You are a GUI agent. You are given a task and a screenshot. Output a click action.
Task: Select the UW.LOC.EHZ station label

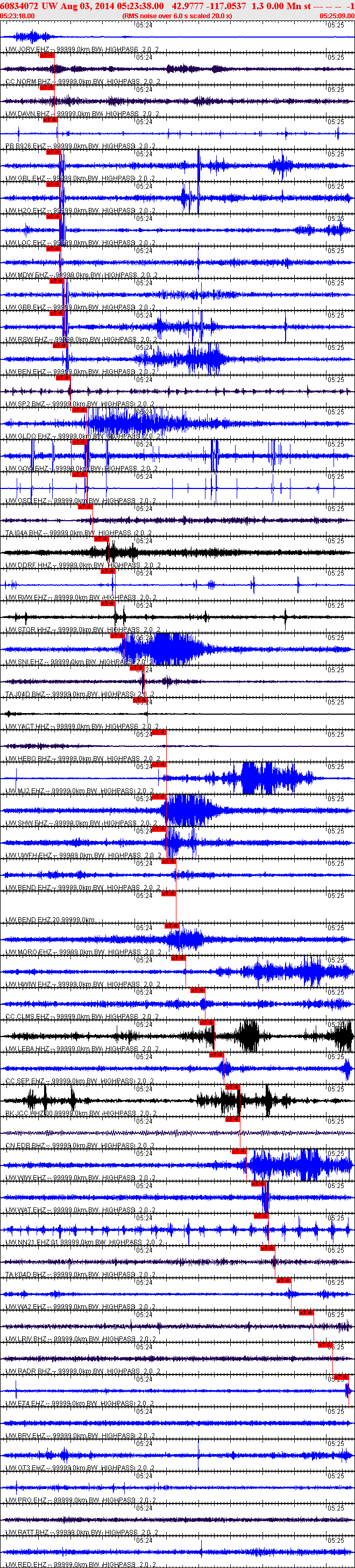tap(26, 243)
